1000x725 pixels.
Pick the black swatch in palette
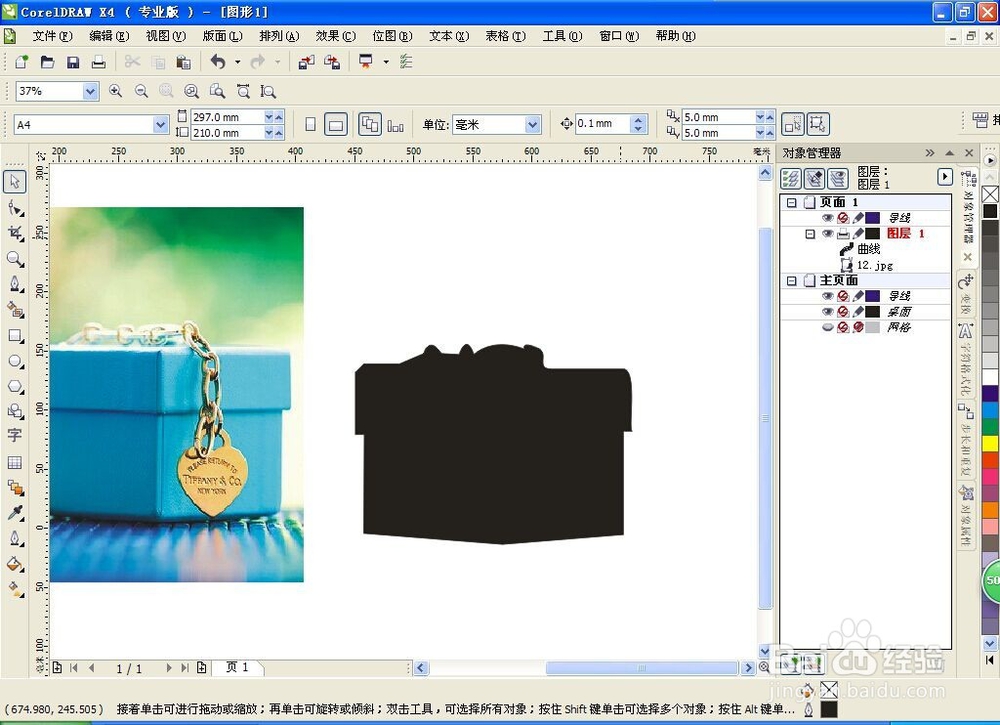[x=990, y=211]
